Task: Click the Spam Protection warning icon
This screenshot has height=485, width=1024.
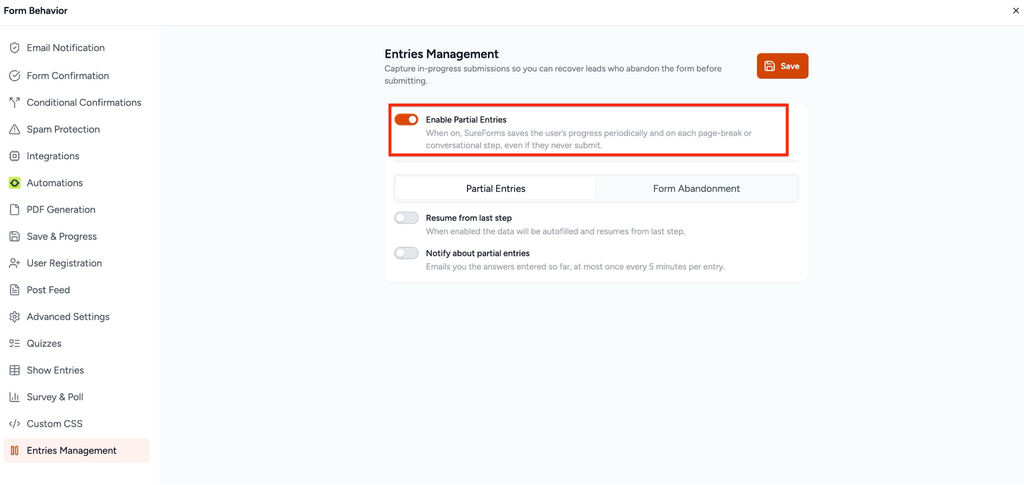Action: 14,129
